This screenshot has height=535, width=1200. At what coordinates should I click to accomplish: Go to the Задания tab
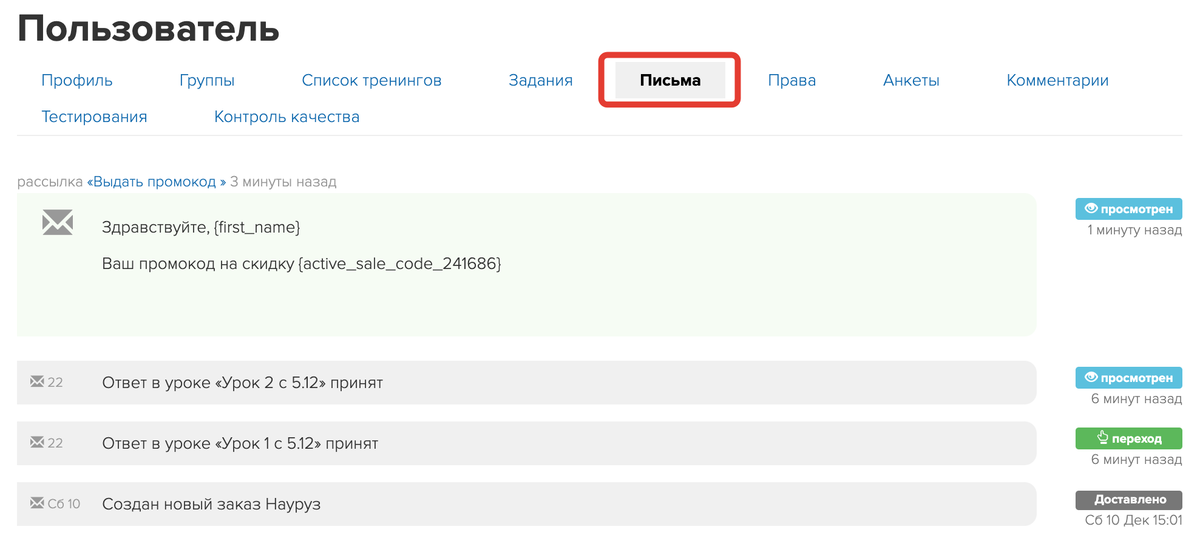click(540, 80)
